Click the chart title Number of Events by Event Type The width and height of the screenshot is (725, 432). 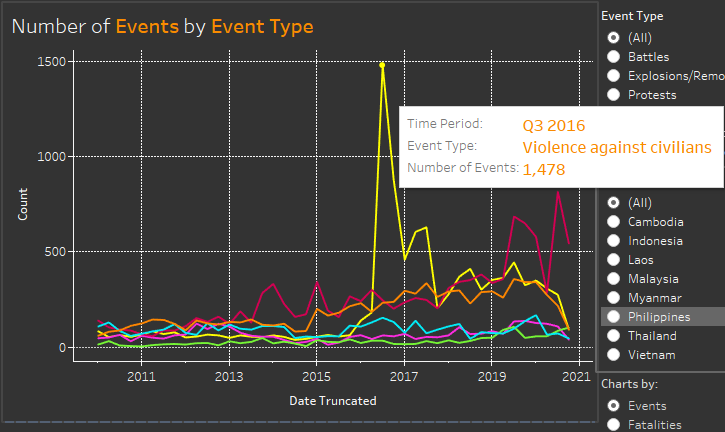[162, 27]
